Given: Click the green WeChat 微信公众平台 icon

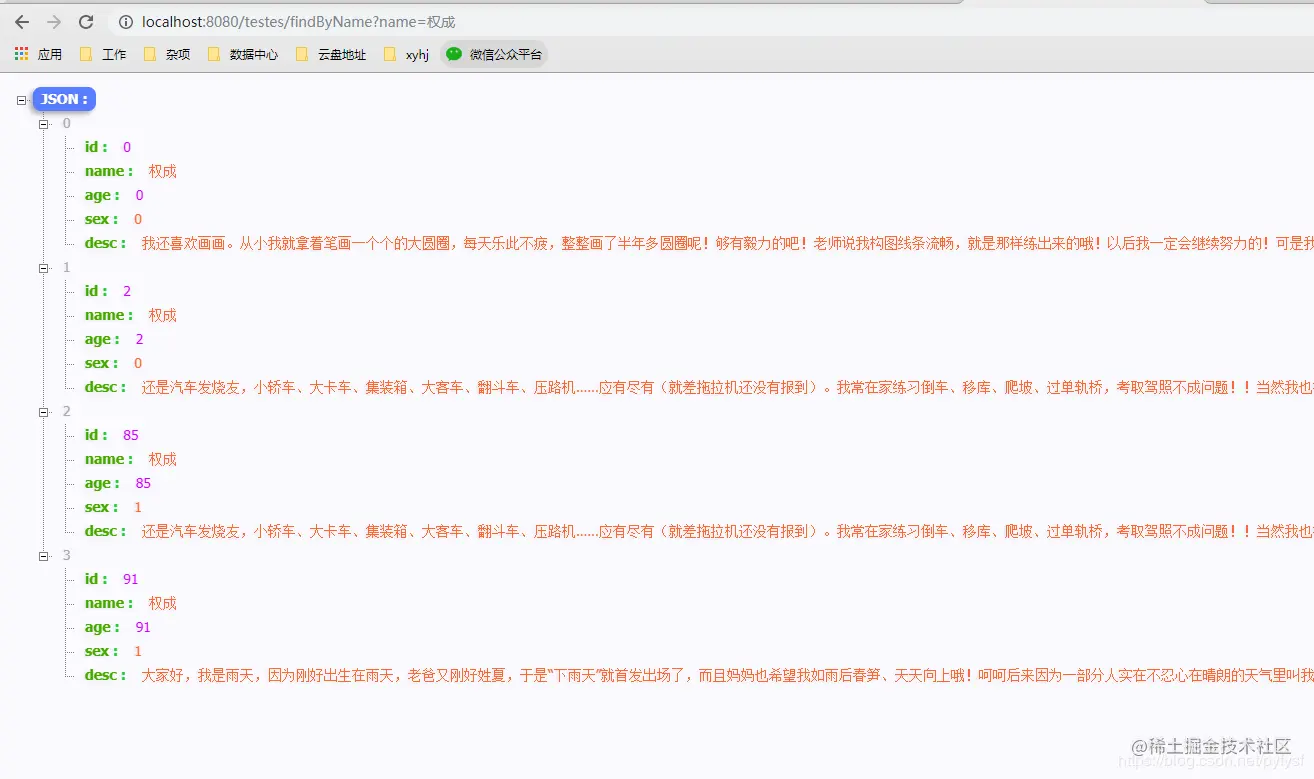Looking at the screenshot, I should point(453,54).
